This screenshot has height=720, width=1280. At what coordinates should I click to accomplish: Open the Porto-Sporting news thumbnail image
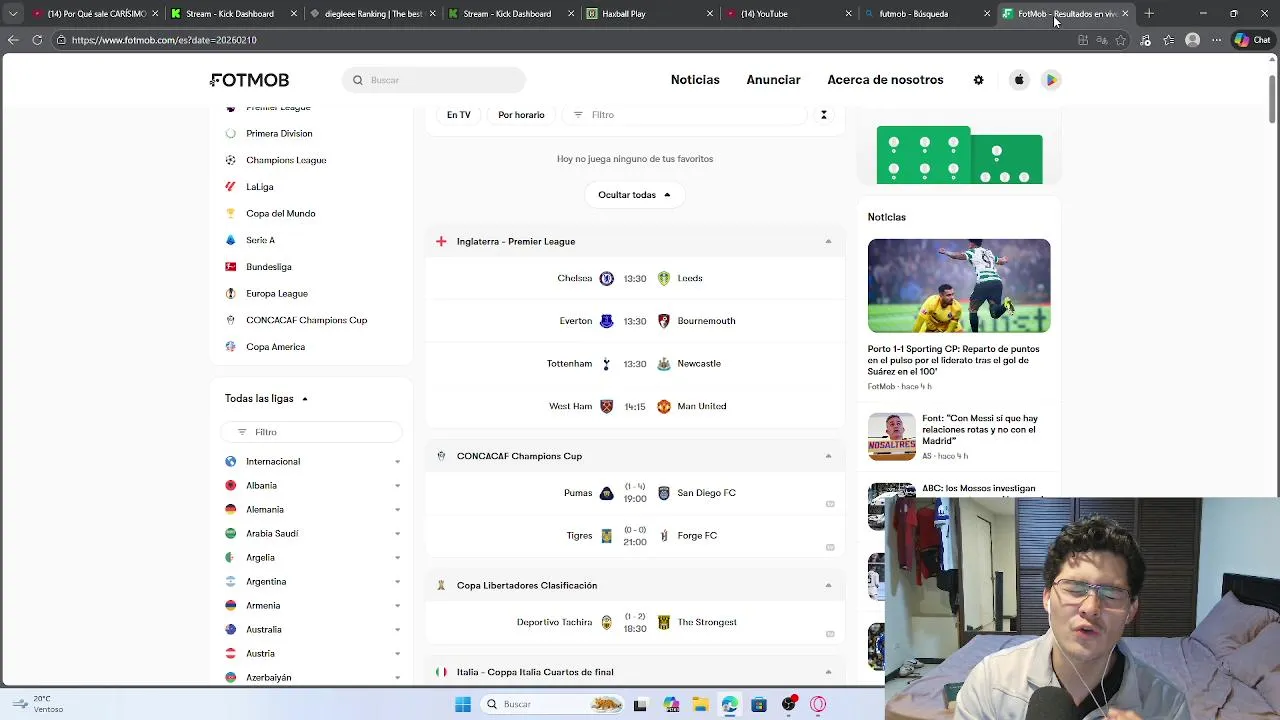(959, 286)
